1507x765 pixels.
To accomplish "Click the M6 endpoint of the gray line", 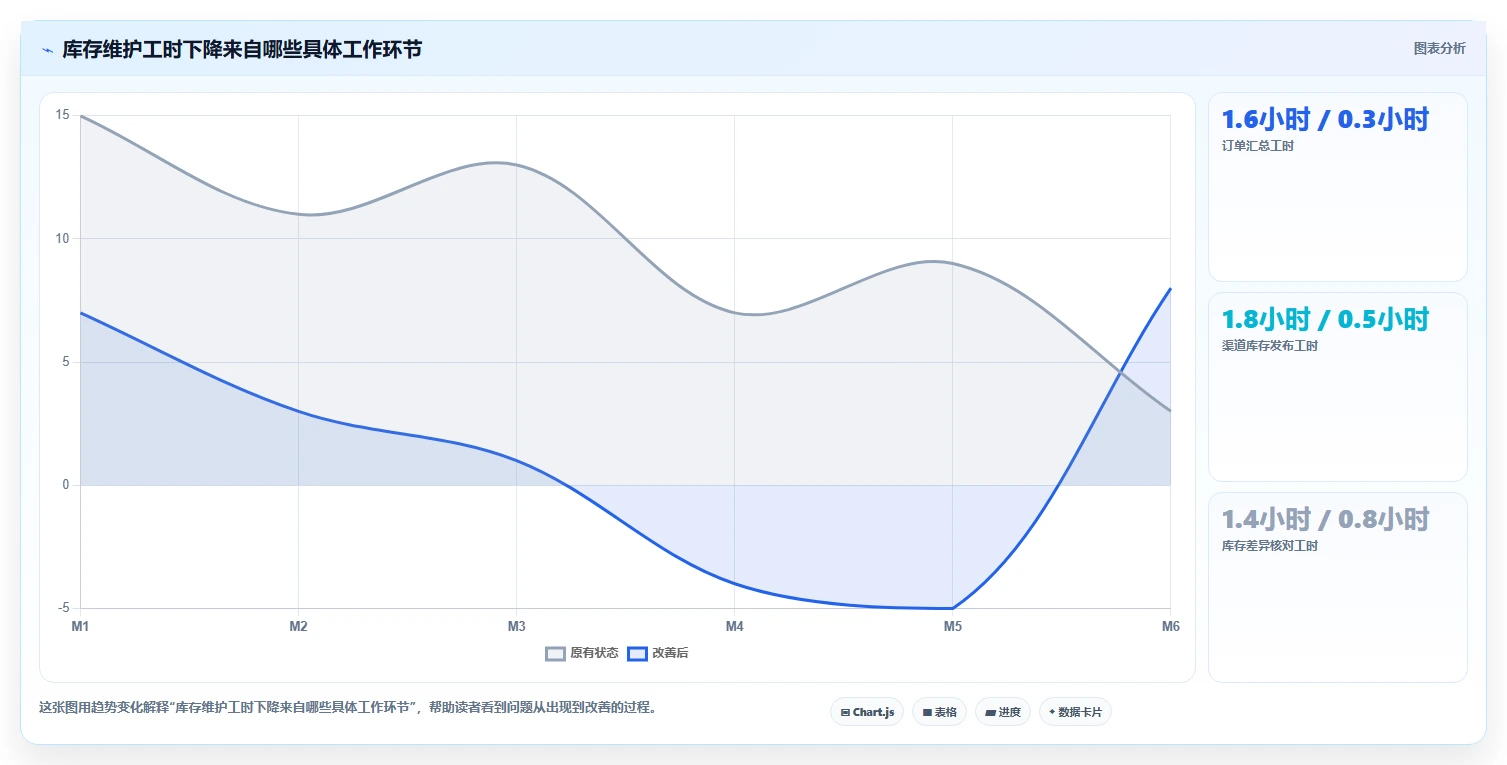I will tap(1170, 411).
